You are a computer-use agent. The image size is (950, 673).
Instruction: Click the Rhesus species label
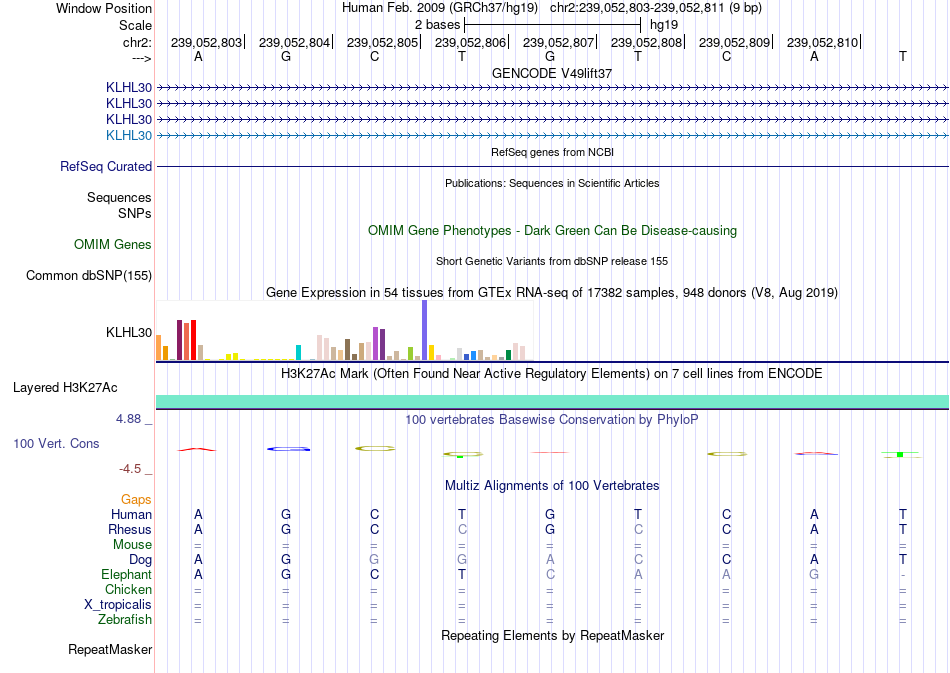(x=130, y=529)
